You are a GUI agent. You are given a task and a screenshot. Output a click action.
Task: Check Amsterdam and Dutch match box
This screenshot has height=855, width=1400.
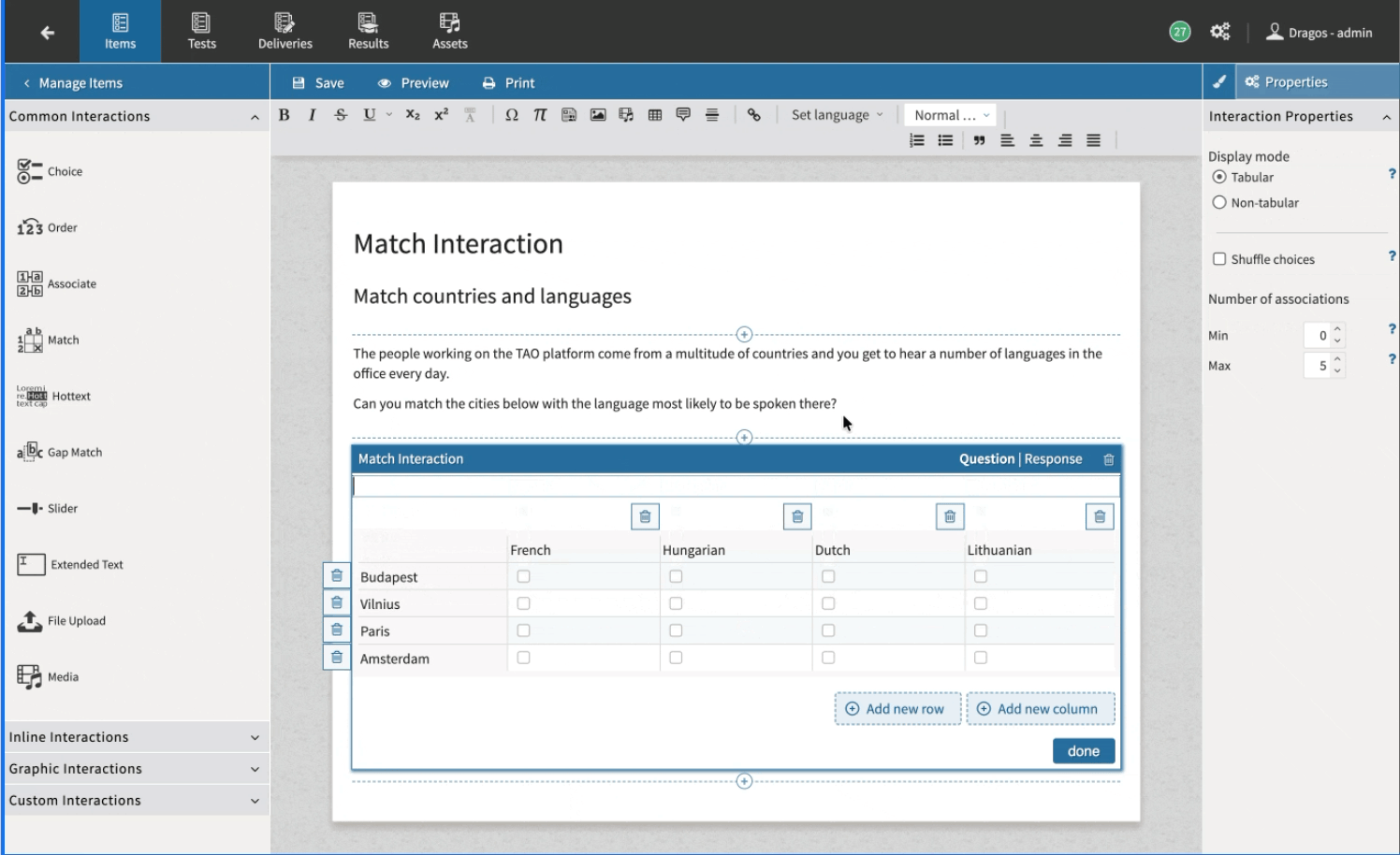tap(828, 658)
